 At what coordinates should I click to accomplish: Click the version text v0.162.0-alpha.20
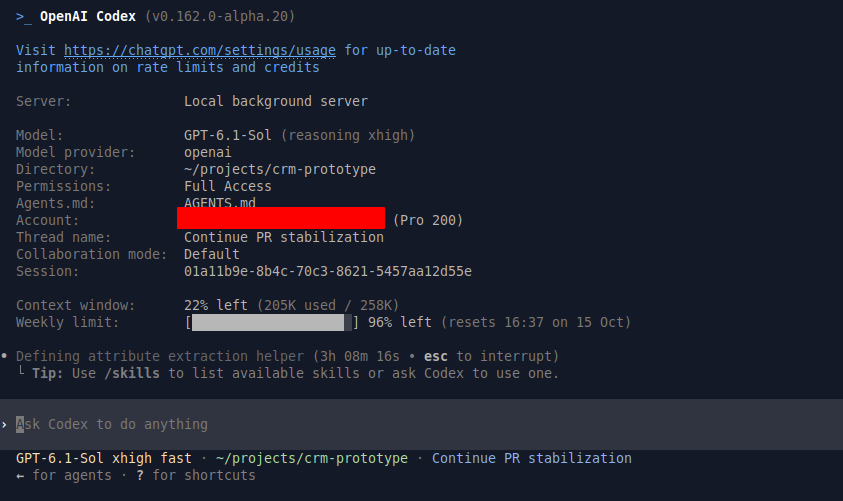pyautogui.click(x=220, y=17)
